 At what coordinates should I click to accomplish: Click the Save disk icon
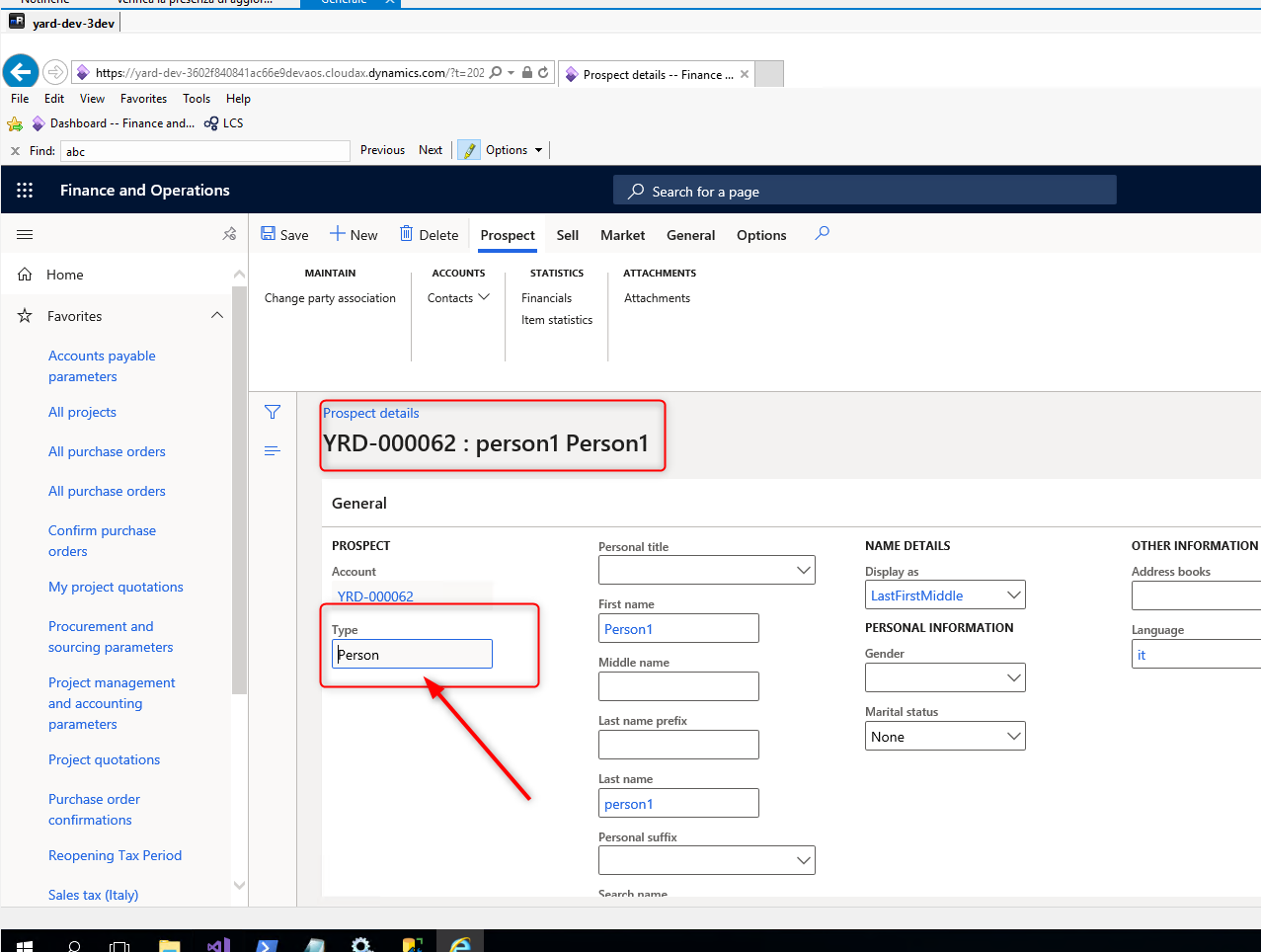pyautogui.click(x=268, y=233)
